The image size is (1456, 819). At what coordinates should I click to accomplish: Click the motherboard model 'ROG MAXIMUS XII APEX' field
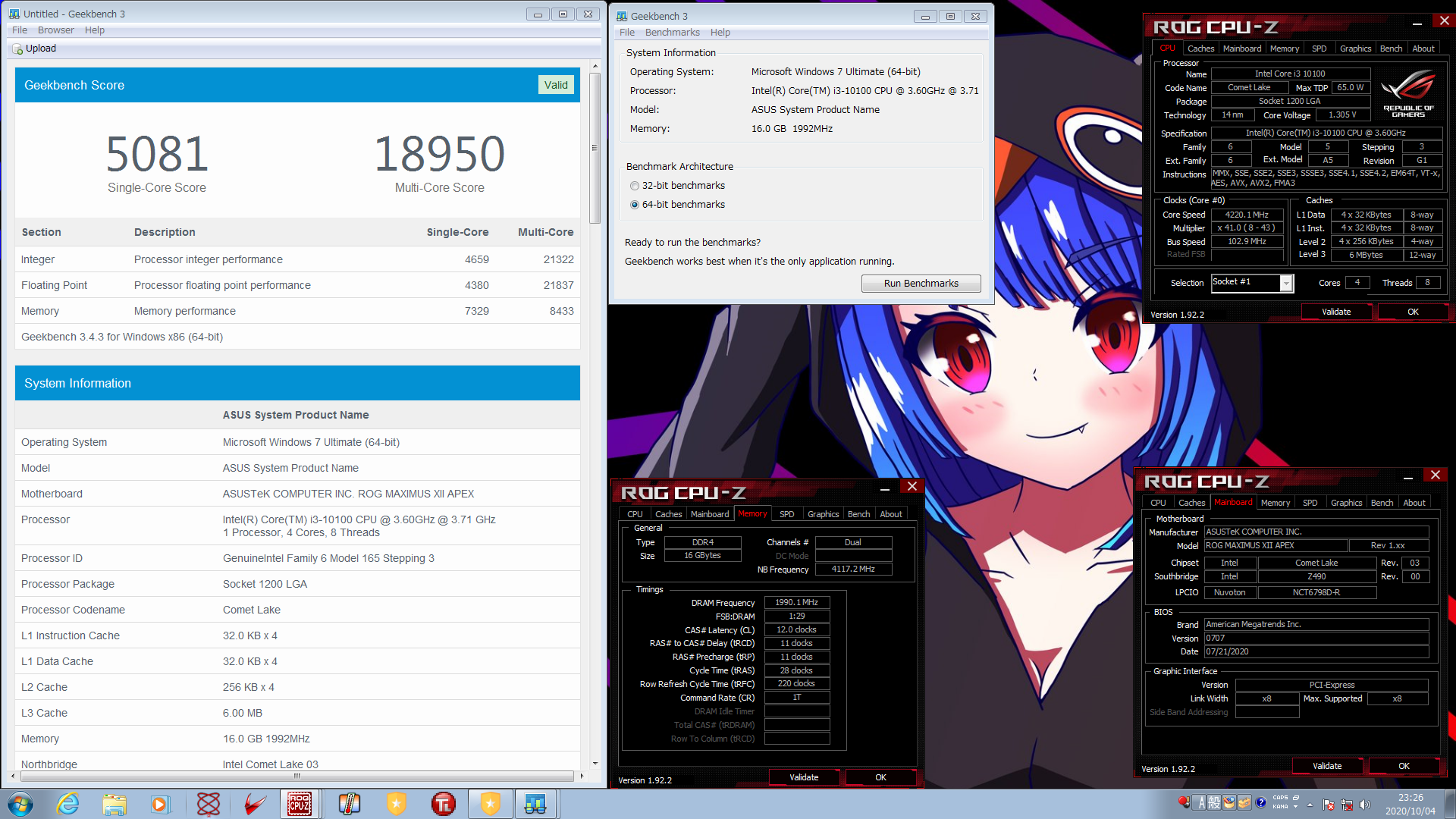(1276, 546)
